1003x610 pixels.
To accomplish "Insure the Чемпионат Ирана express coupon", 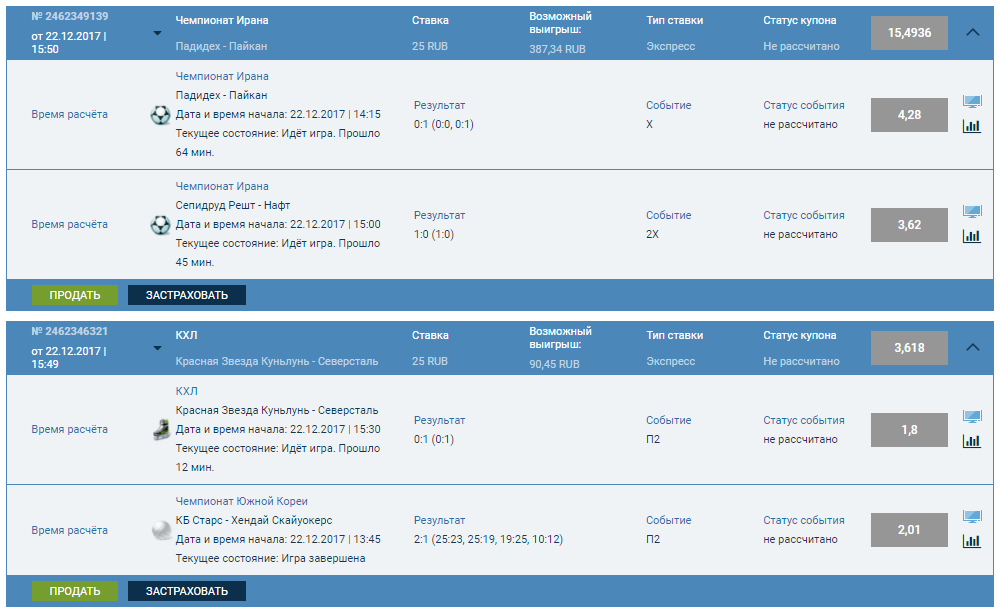I will [x=187, y=295].
